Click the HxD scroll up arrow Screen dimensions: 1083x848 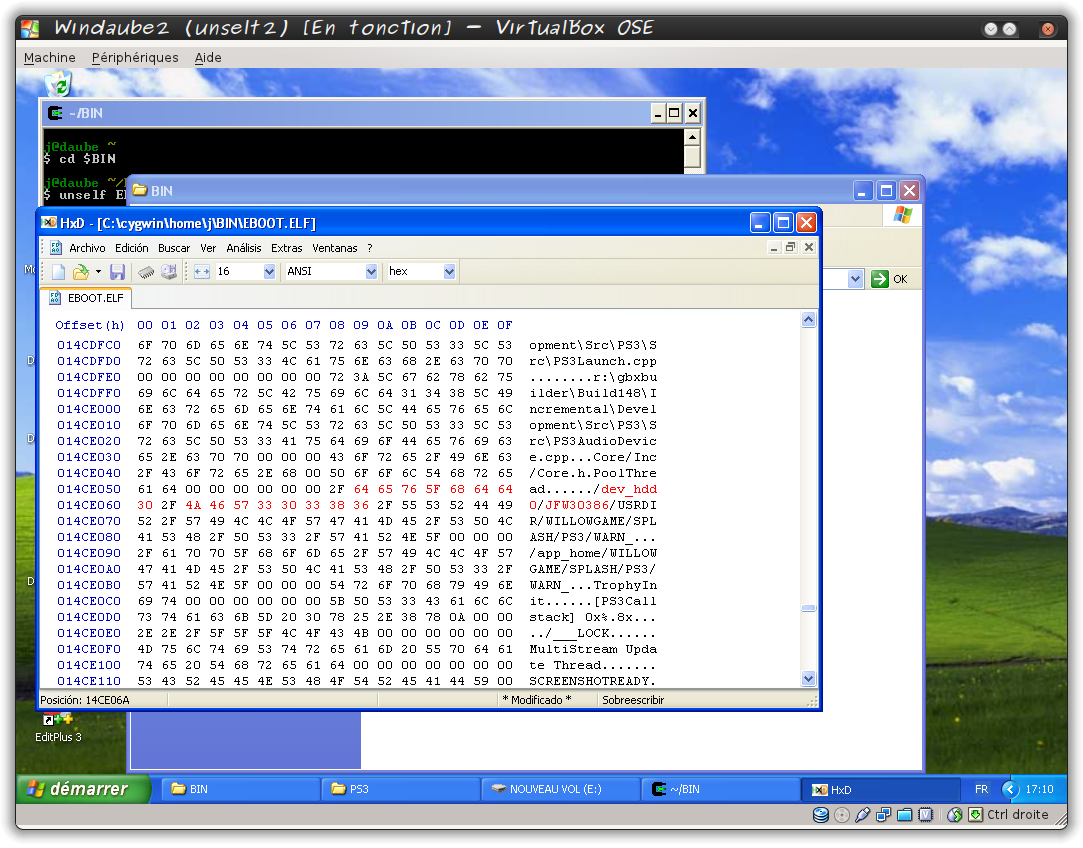tap(809, 320)
